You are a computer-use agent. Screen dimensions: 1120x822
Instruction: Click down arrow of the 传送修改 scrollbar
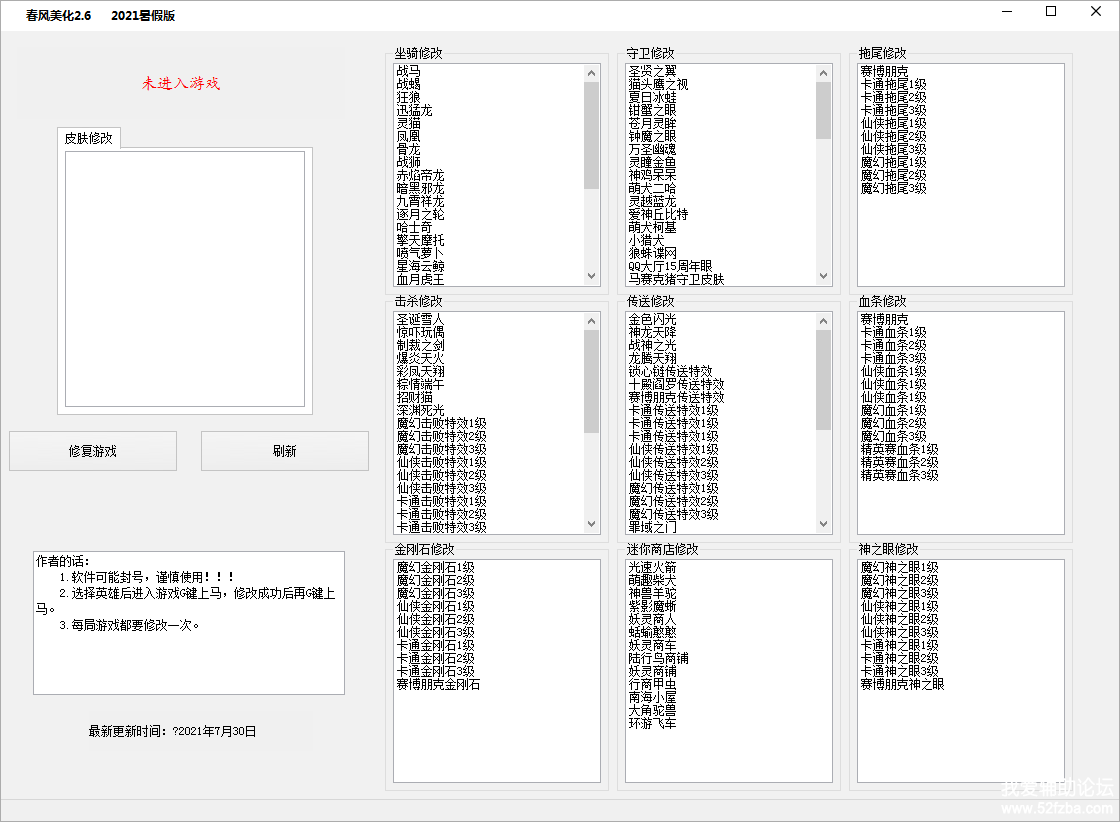click(x=823, y=524)
